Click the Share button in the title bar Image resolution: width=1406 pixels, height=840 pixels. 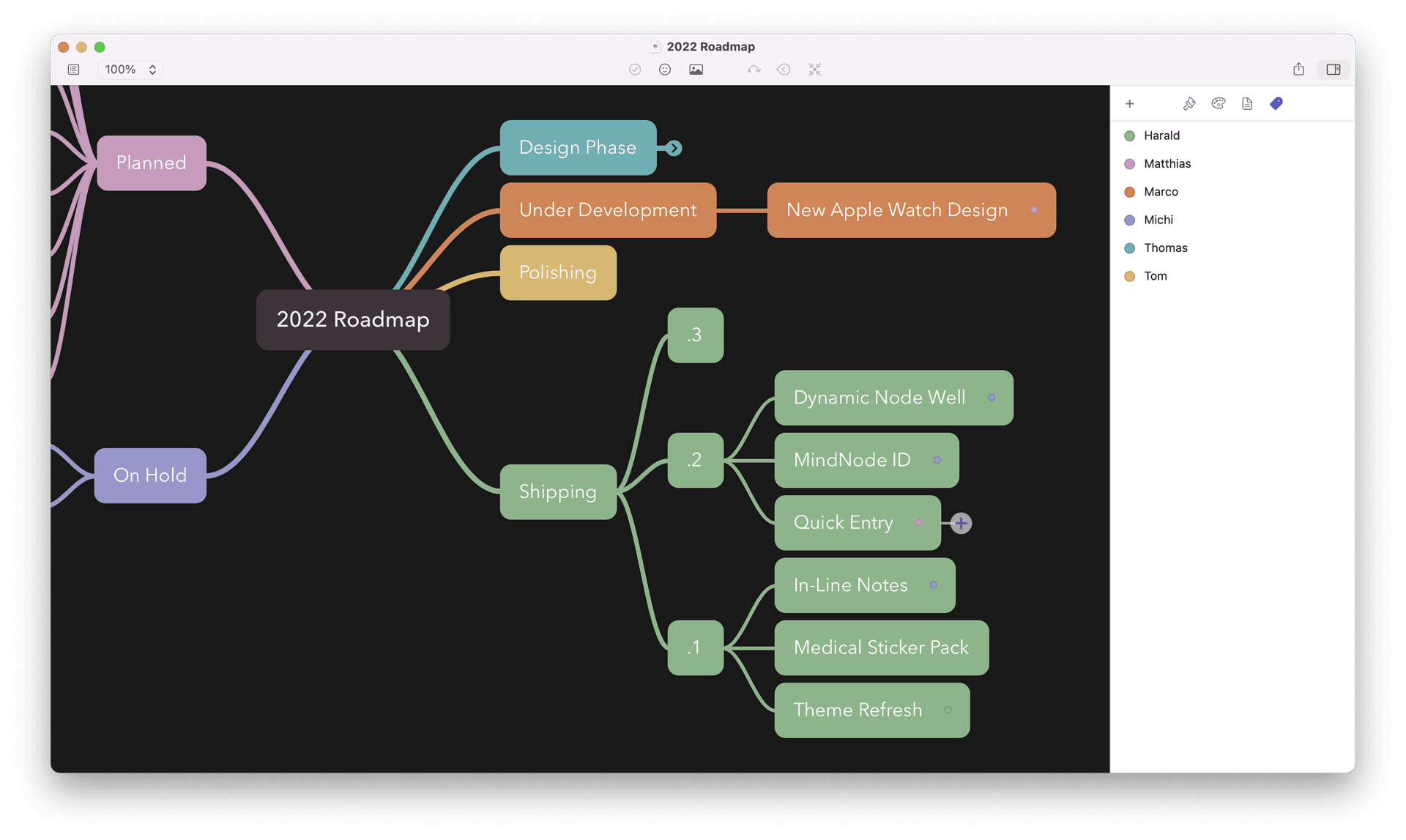(1298, 69)
